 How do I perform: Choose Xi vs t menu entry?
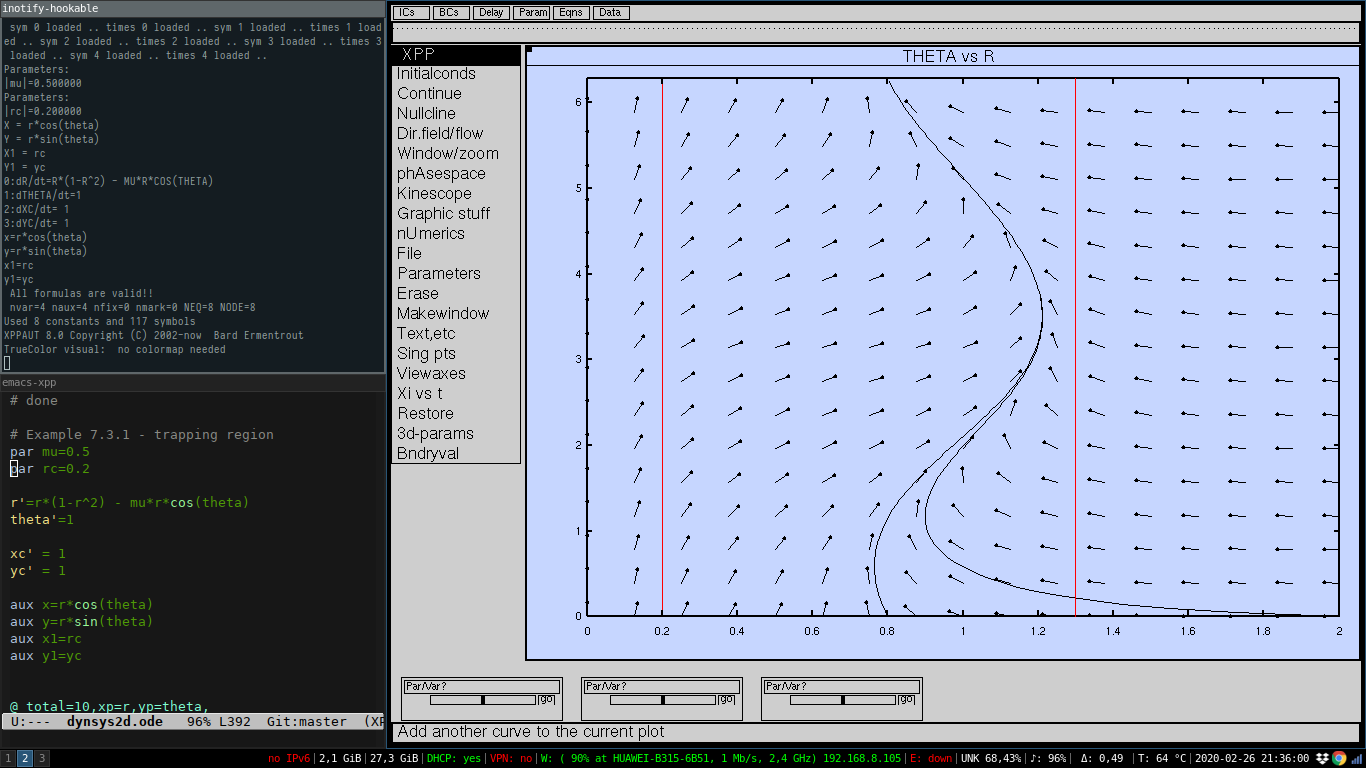[x=456, y=394]
